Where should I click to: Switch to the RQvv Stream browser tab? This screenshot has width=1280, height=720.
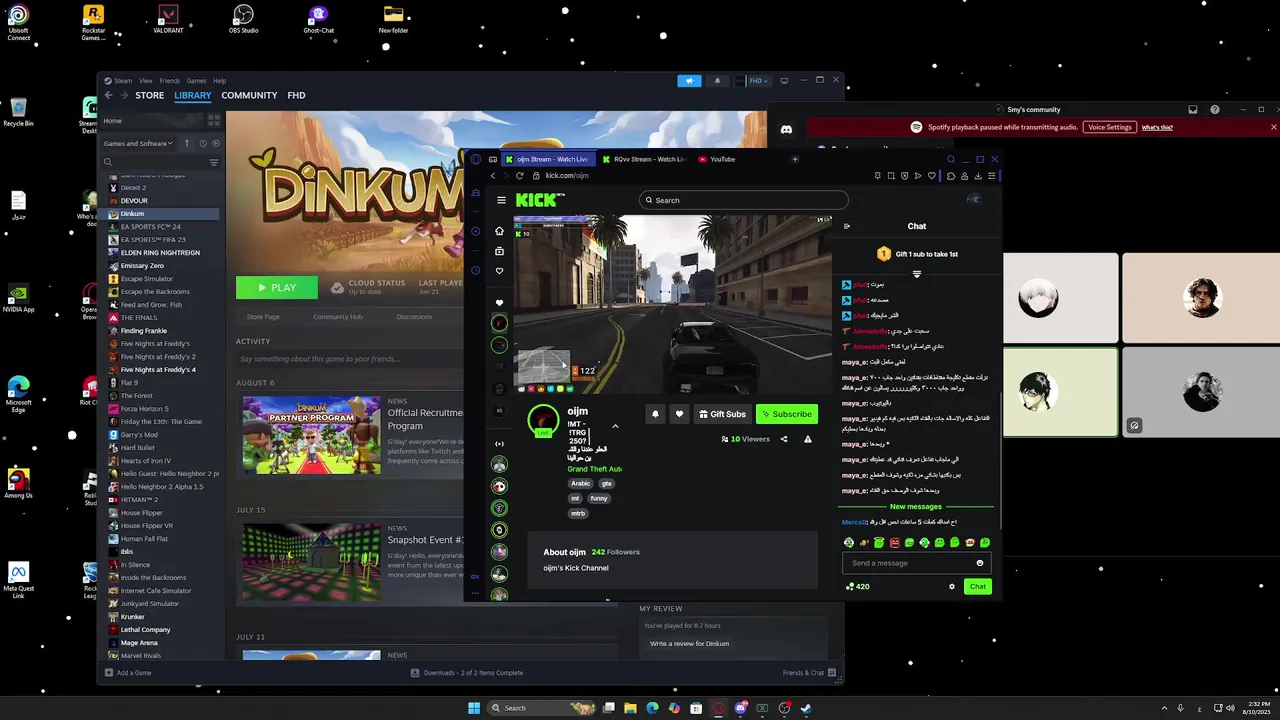(644, 159)
